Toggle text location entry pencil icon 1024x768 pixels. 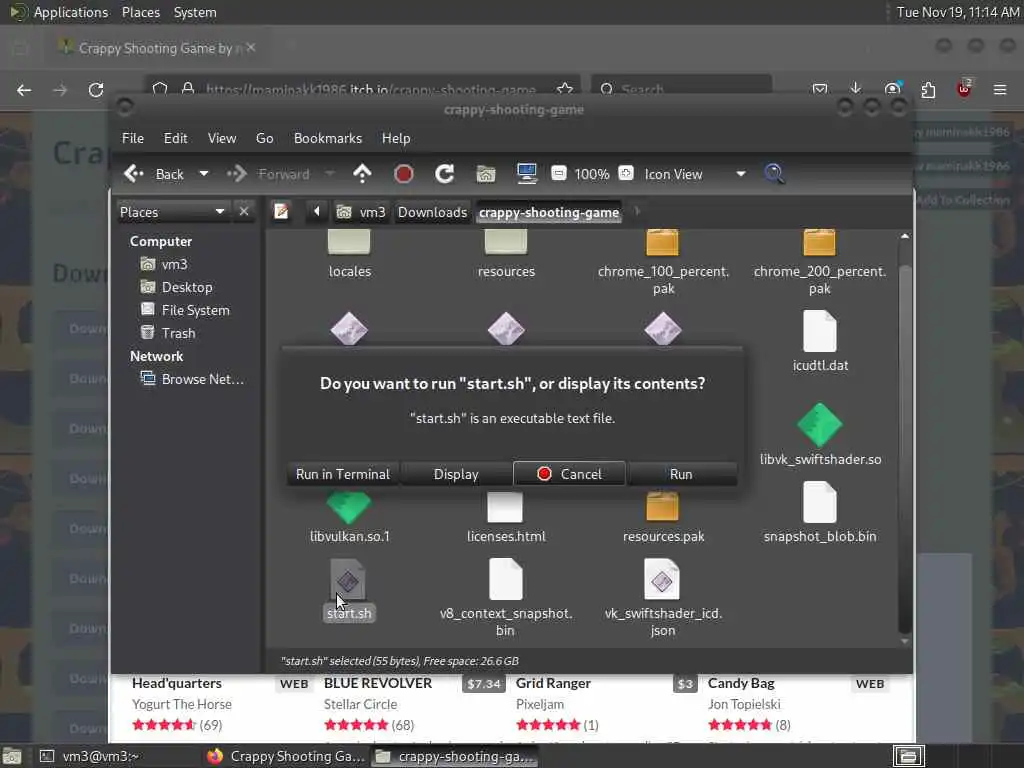pyautogui.click(x=281, y=212)
